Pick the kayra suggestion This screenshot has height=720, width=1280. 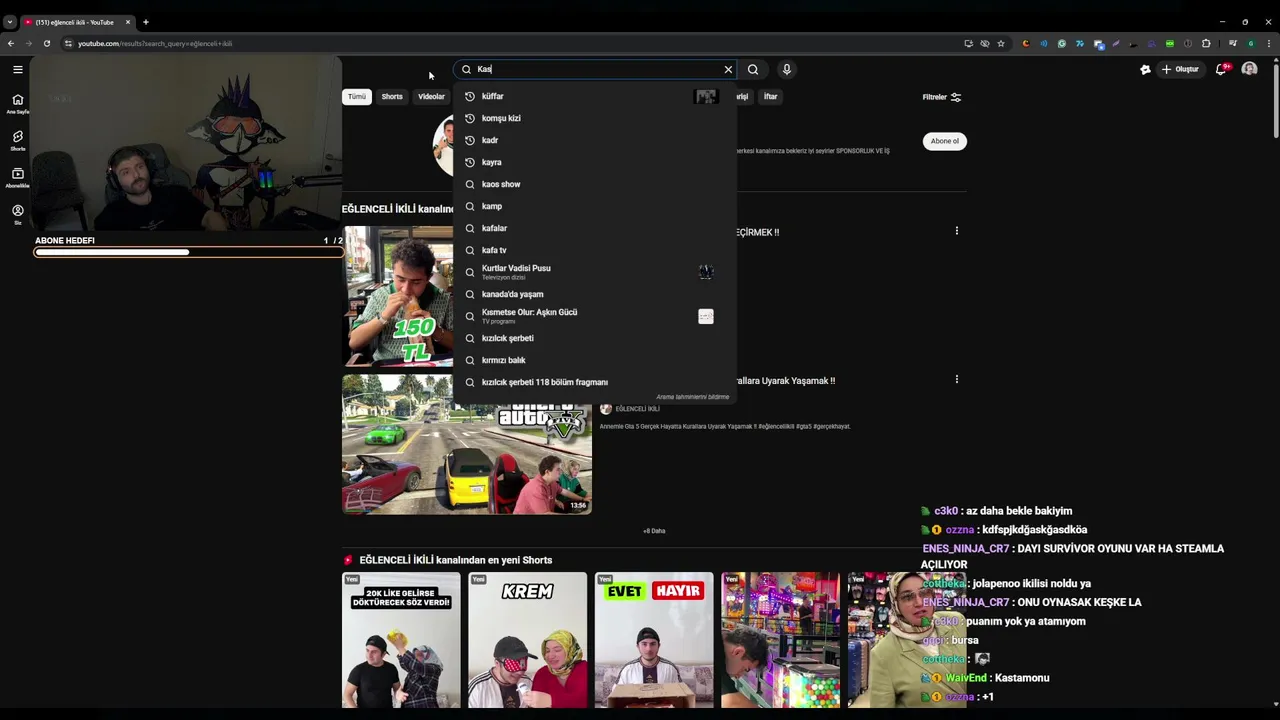click(x=595, y=162)
